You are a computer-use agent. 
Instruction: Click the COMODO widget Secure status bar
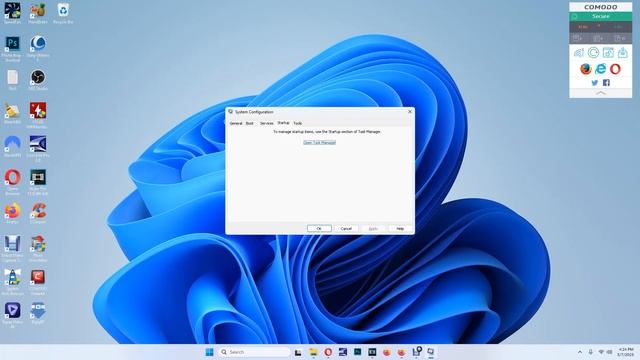point(600,16)
